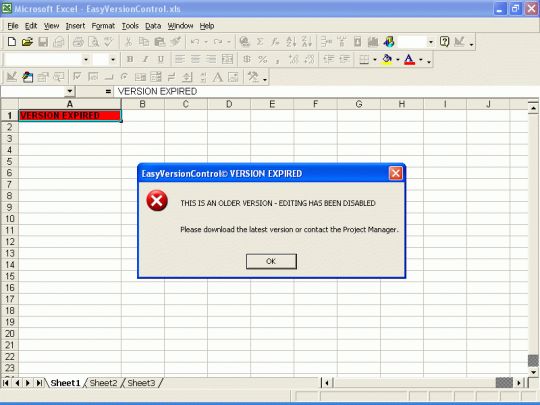The height and width of the screenshot is (405, 540).
Task: Toggle Merge and Center
Action: click(x=227, y=59)
